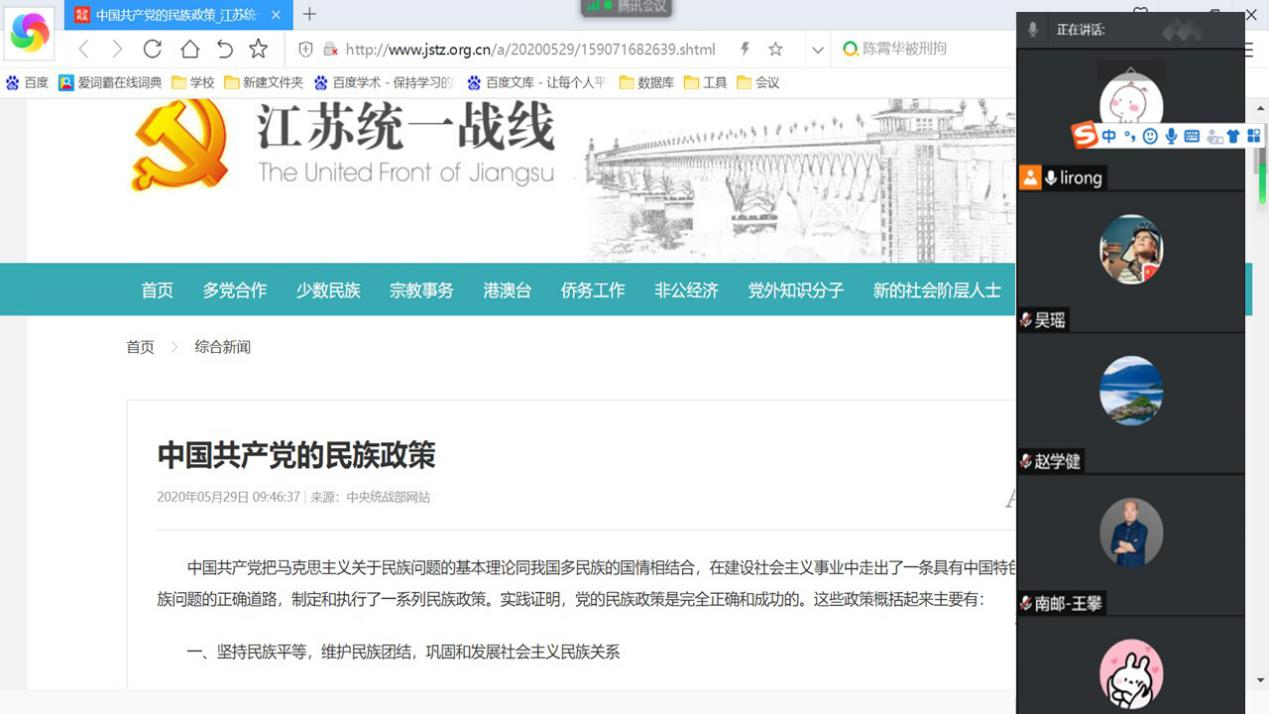Screen dimensions: 1269x714
Task: Click the party emblem site logo
Action: 181,146
